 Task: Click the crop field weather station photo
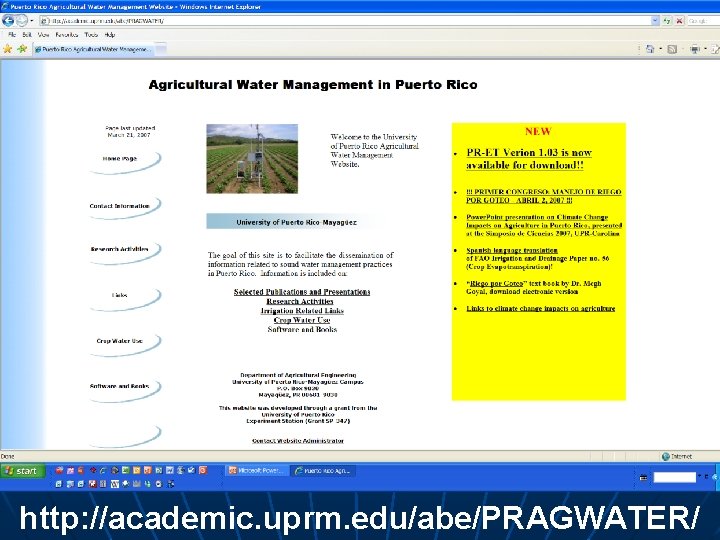(x=252, y=158)
